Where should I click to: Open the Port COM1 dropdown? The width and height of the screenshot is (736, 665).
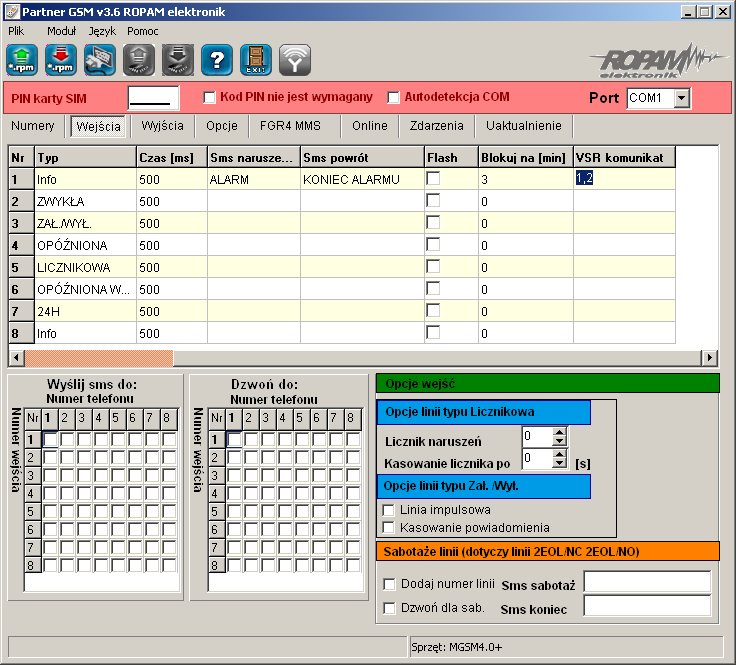(x=682, y=99)
